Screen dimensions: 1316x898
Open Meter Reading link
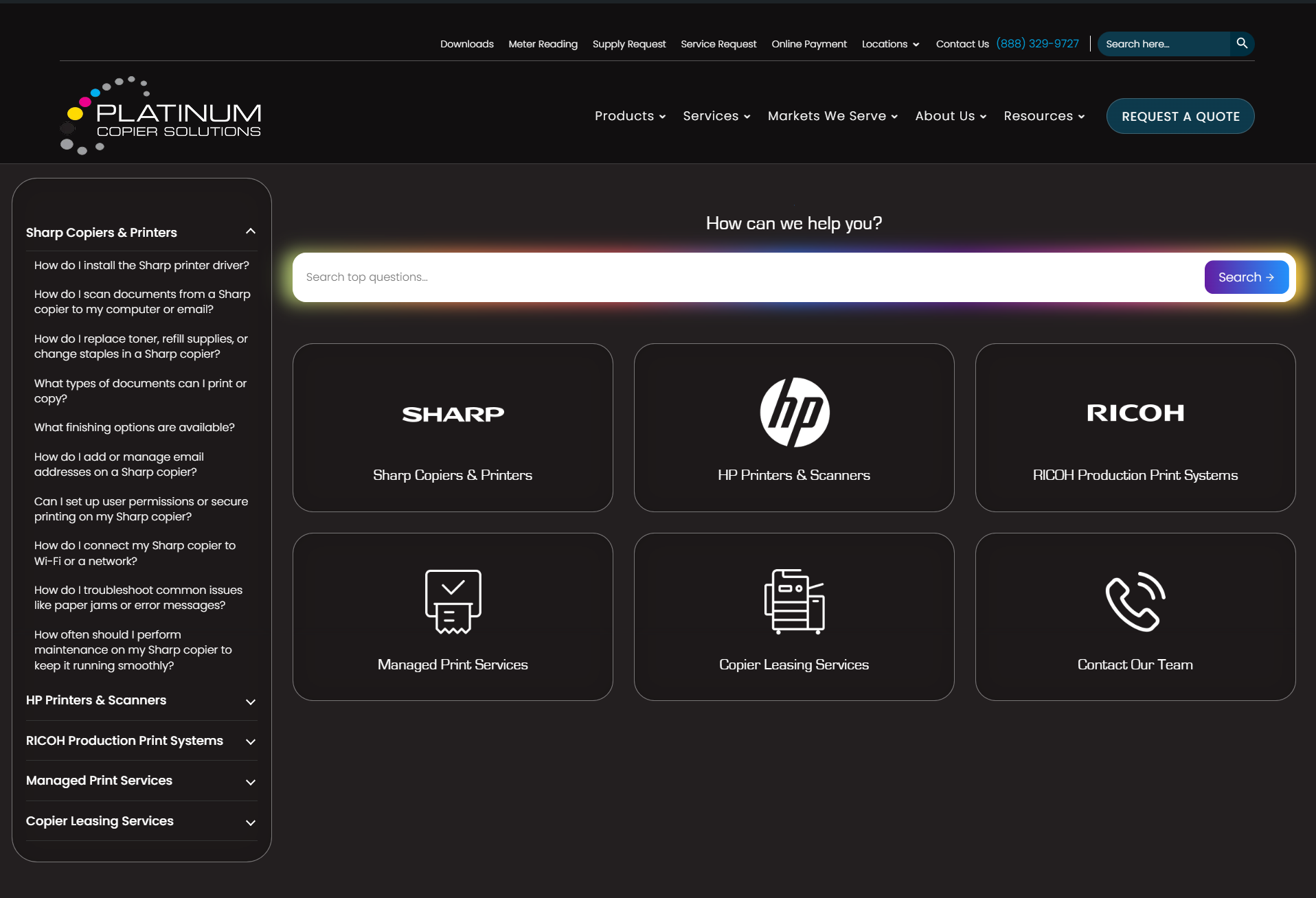(x=543, y=44)
